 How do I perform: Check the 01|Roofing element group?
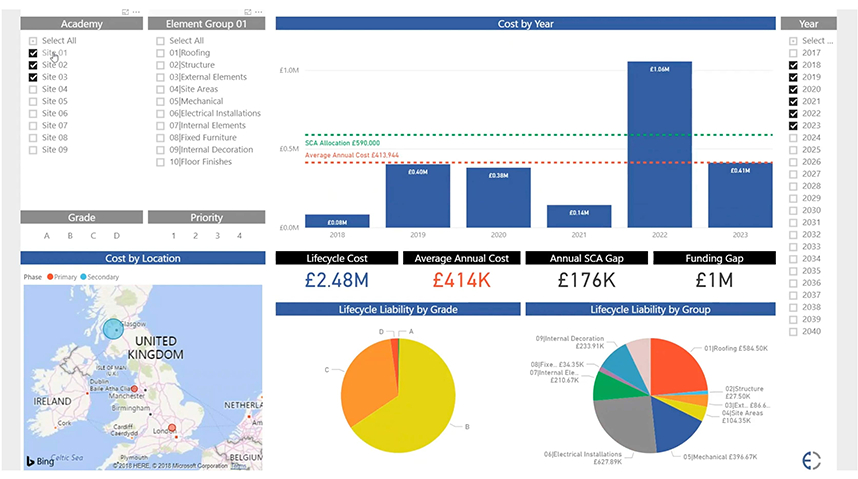click(x=160, y=53)
